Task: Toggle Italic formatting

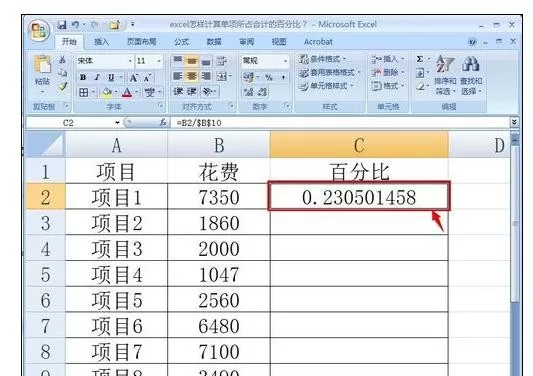Action: 97,78
